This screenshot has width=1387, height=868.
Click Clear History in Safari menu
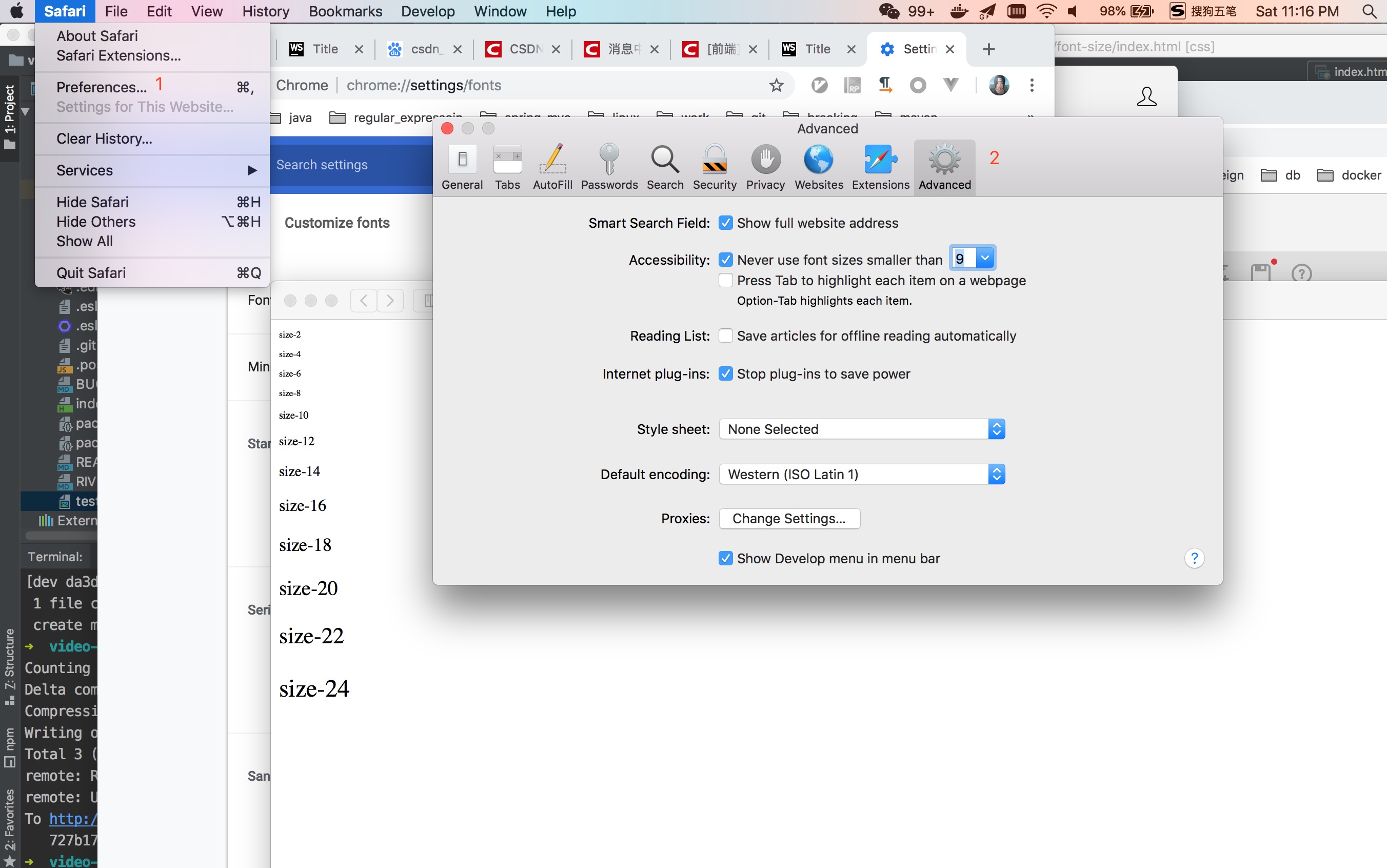tap(104, 139)
